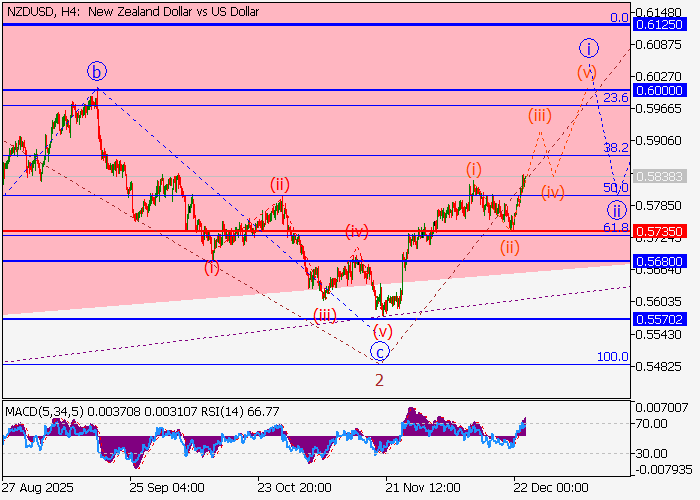Click the 100.0 Fibonacci level label
This screenshot has width=700, height=500.
point(612,357)
